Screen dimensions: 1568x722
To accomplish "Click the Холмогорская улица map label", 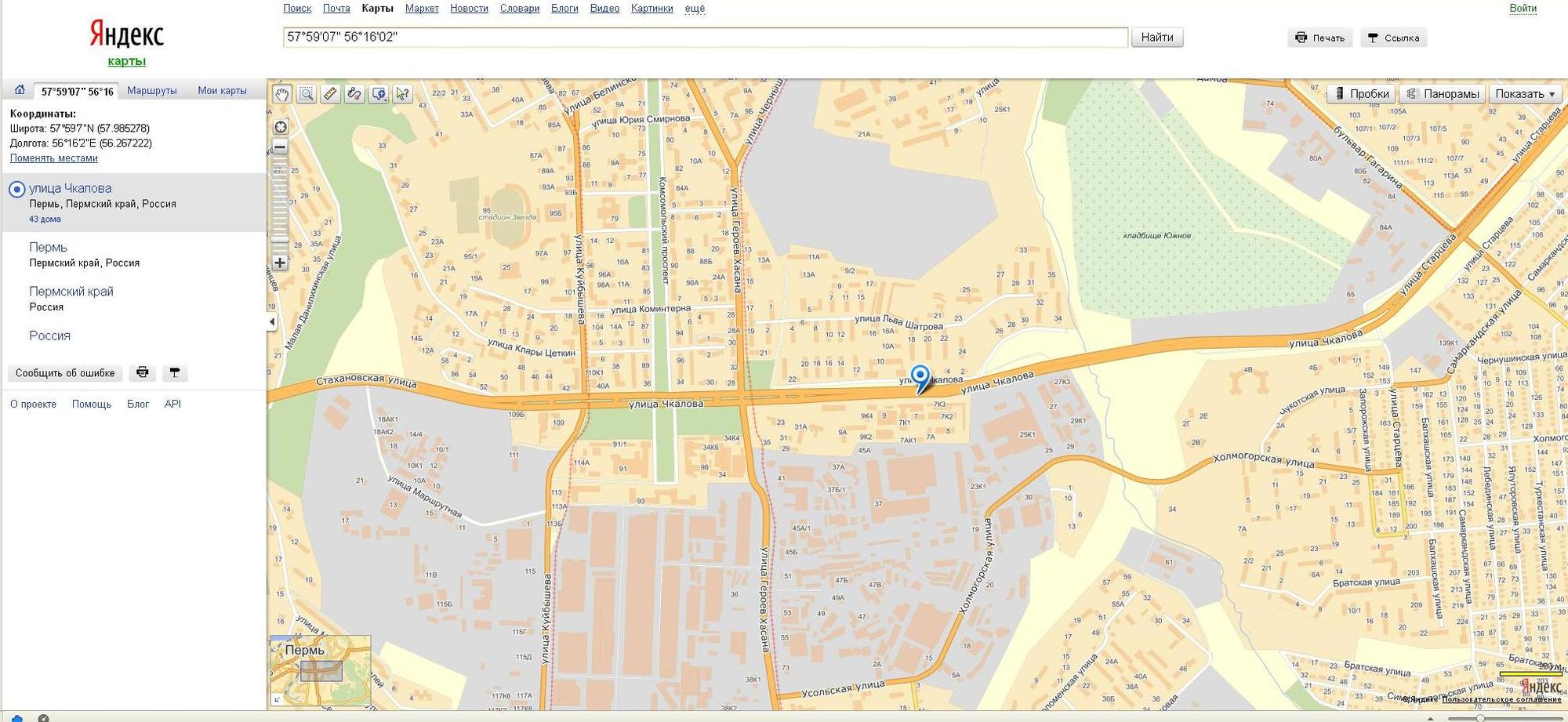I will pyautogui.click(x=1263, y=460).
